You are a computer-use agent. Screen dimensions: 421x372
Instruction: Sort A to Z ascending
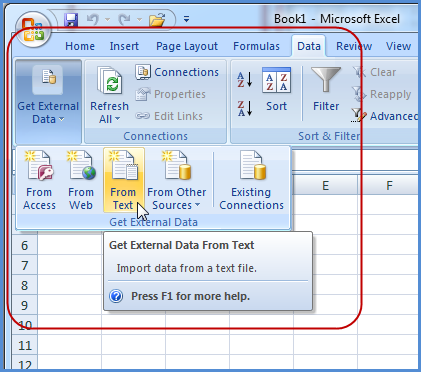(245, 80)
